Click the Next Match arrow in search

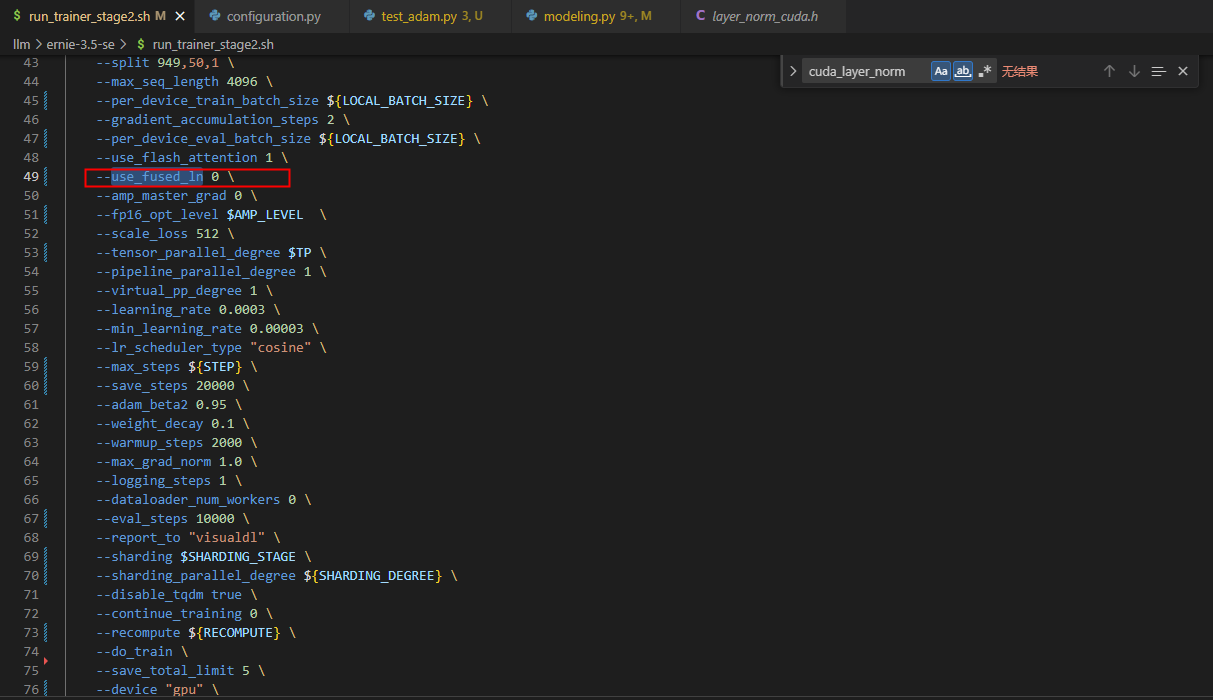click(1133, 70)
